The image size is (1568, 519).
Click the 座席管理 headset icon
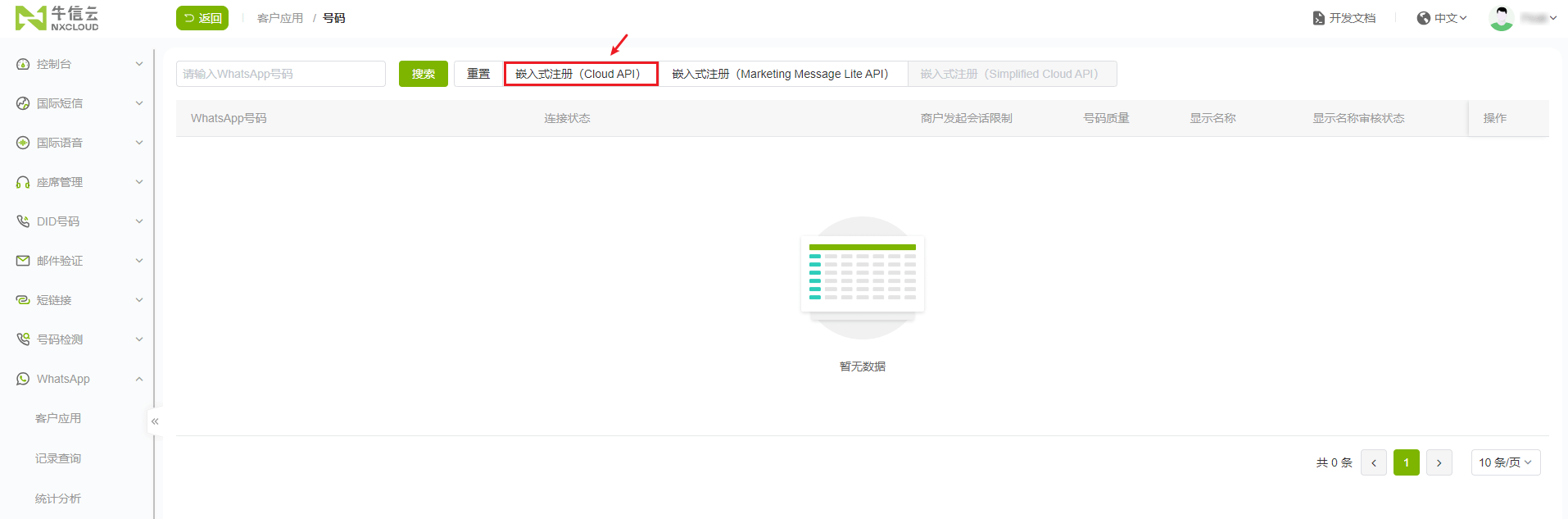[x=23, y=182]
